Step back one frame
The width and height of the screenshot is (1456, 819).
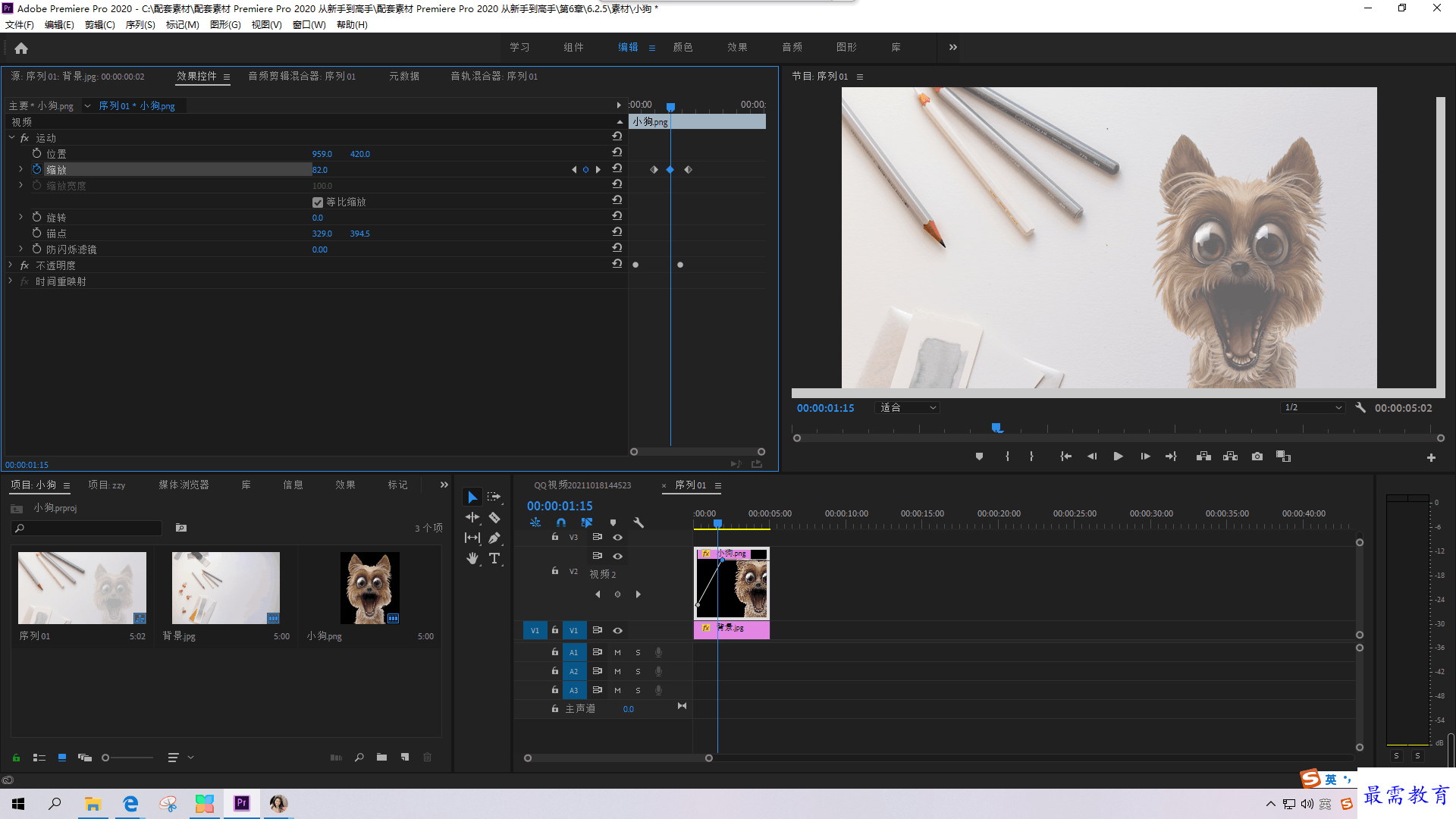click(1092, 457)
